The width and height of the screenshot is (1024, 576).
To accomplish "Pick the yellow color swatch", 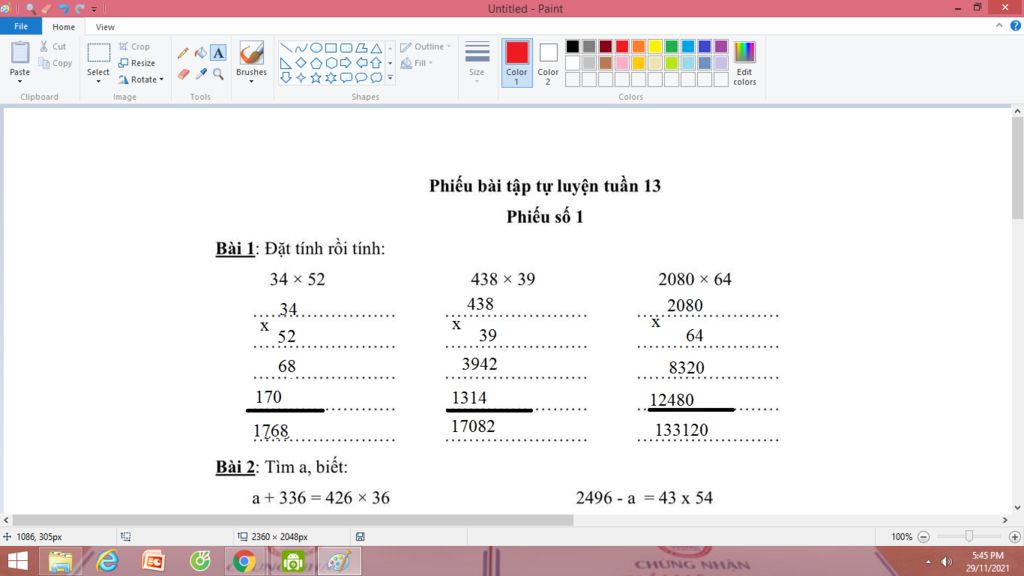I will (655, 46).
